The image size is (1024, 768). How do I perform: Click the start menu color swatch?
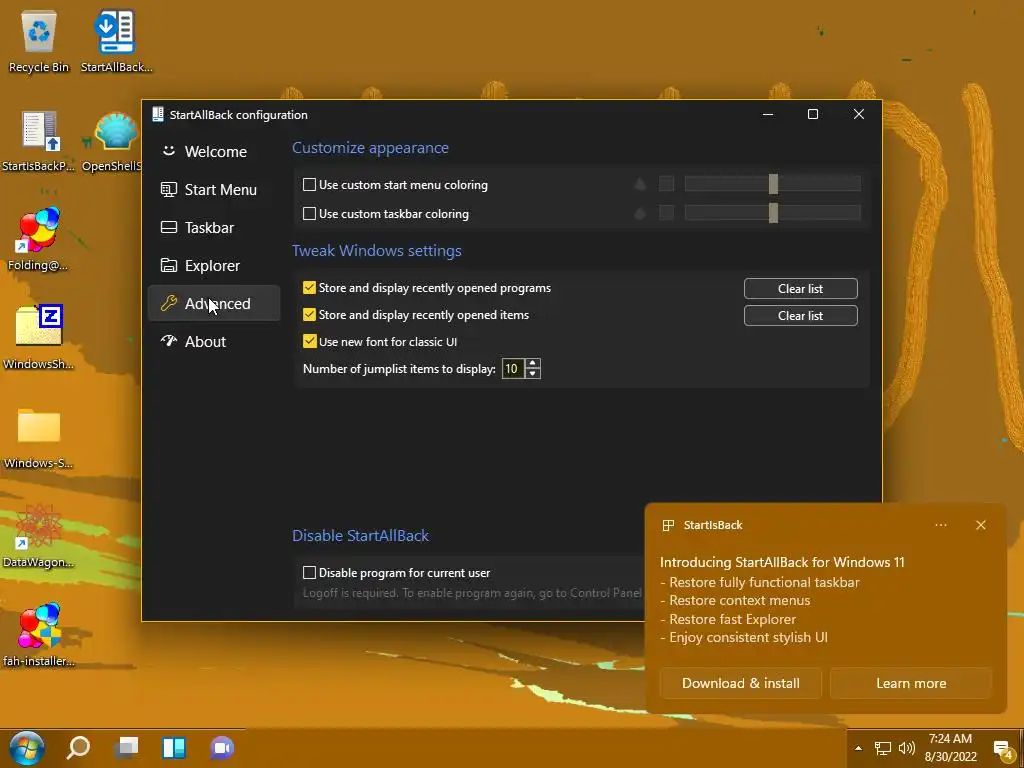(x=666, y=184)
